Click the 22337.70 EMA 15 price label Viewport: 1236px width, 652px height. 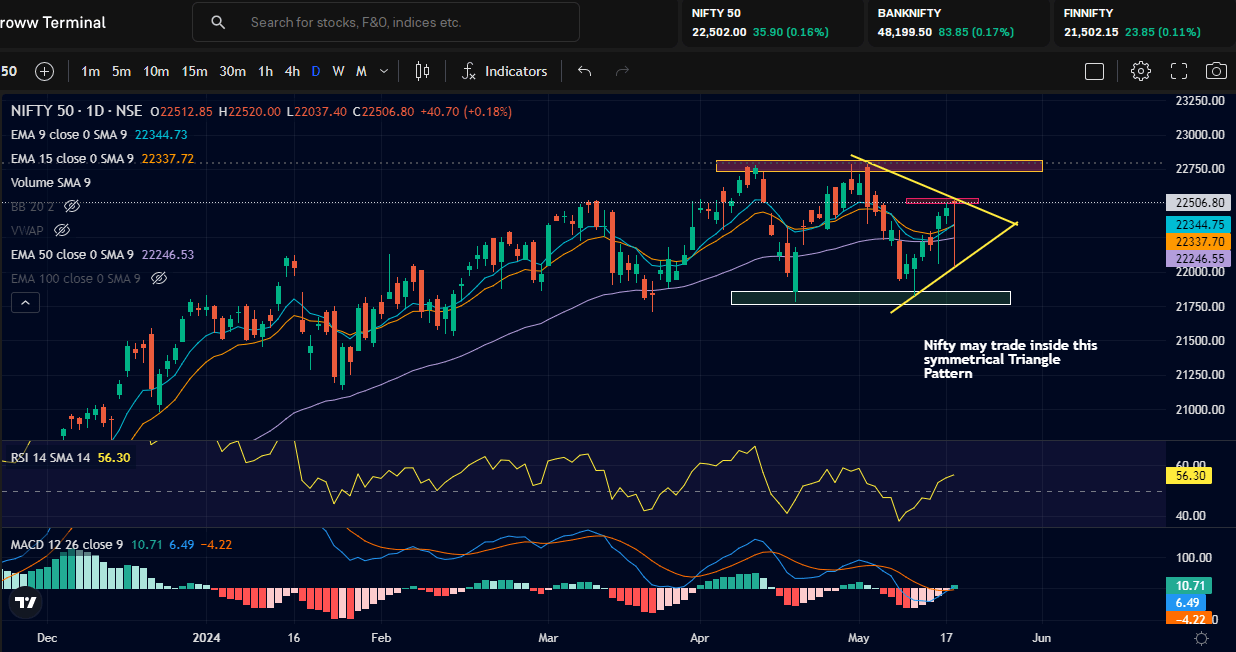[x=1196, y=241]
